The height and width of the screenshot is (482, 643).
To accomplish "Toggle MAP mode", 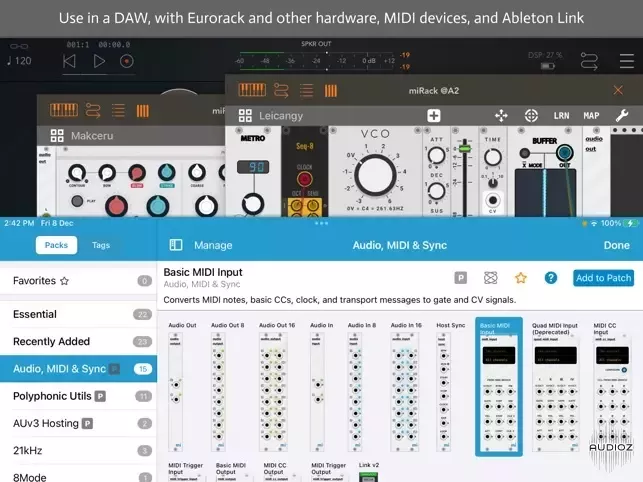I will pos(591,116).
